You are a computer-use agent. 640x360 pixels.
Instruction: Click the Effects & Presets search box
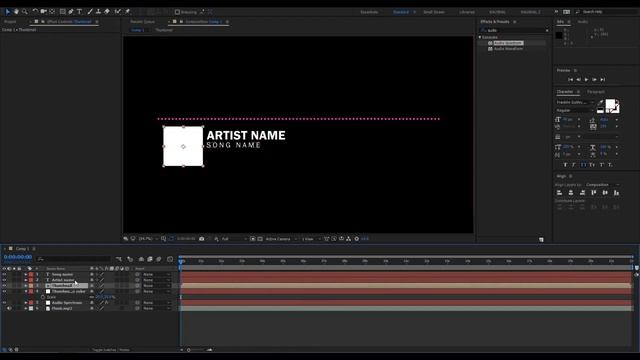[x=514, y=31]
